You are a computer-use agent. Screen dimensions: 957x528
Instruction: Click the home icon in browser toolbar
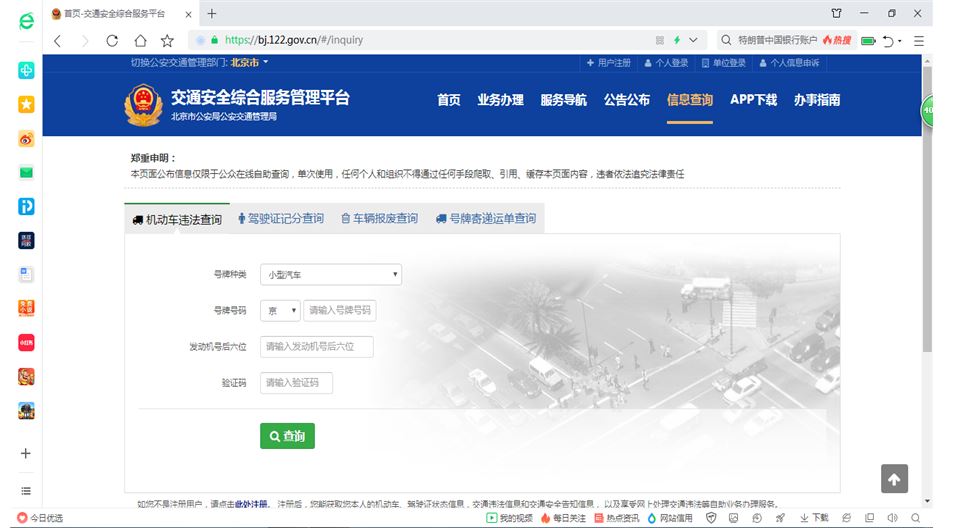[140, 41]
